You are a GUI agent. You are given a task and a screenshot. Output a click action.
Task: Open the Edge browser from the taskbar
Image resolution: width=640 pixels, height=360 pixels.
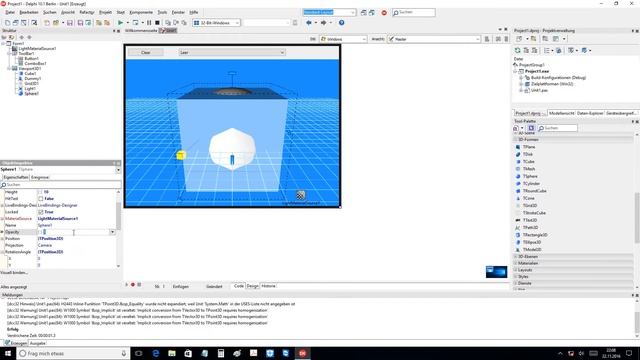156,353
